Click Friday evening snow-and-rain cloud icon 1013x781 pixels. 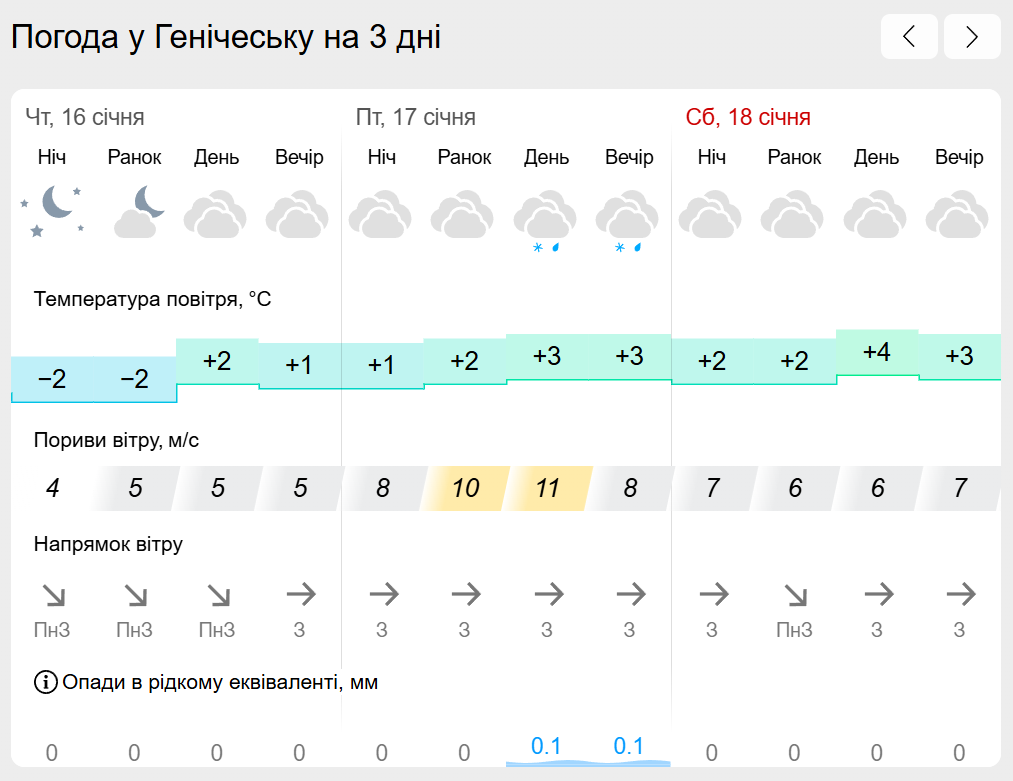[627, 220]
